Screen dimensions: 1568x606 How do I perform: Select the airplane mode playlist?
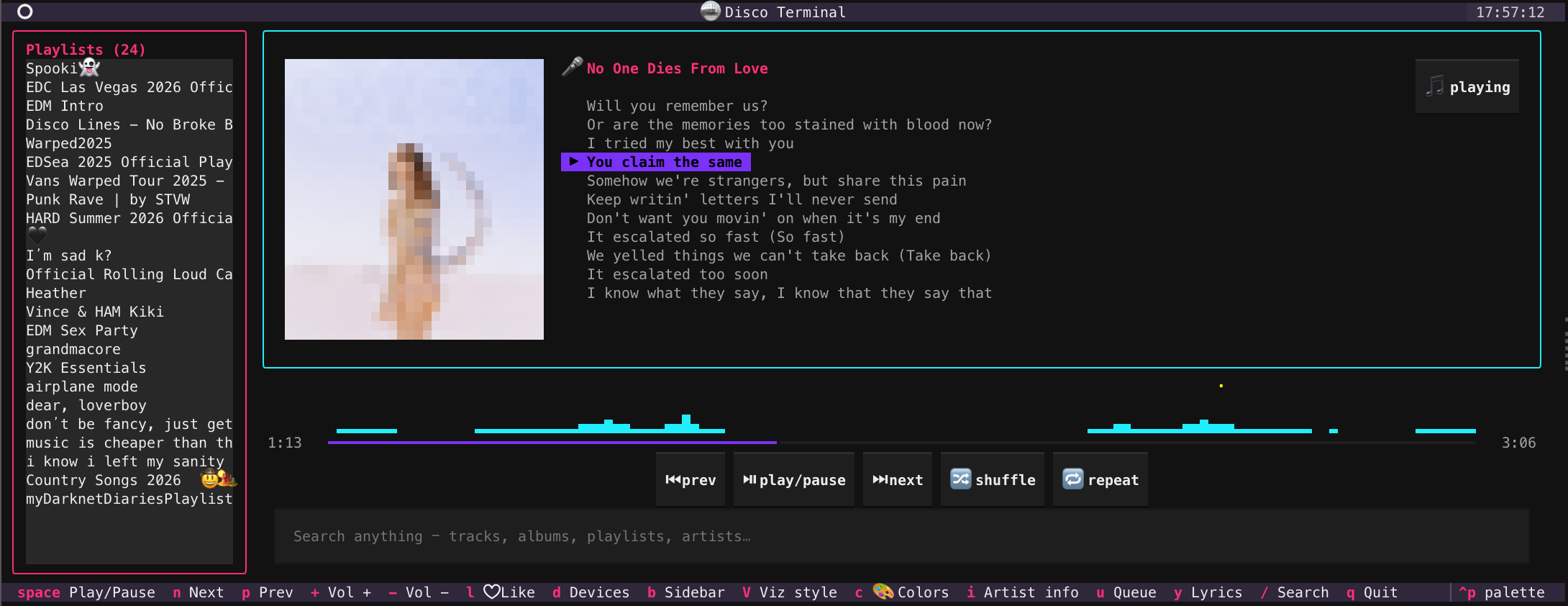click(129, 386)
